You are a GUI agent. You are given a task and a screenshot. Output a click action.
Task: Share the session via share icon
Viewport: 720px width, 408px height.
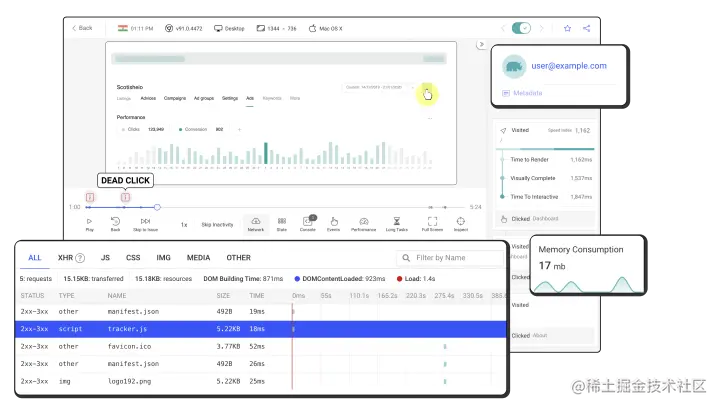(x=586, y=28)
